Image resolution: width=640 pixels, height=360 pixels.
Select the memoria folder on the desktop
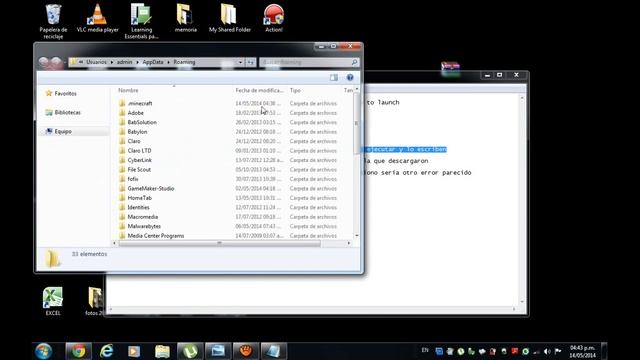(185, 18)
